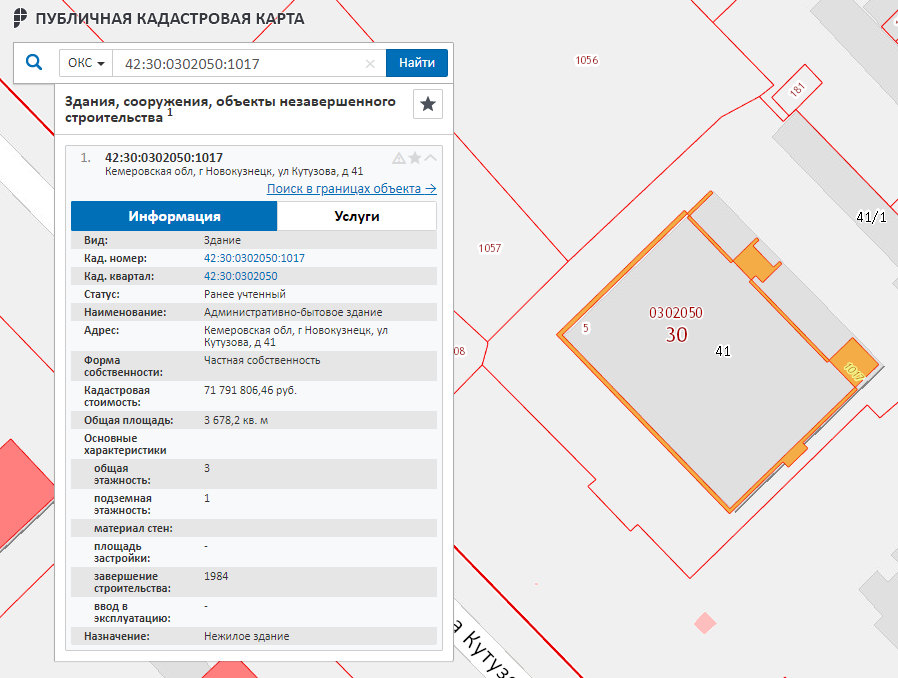Switch to the Услуги tab

[x=357, y=216]
